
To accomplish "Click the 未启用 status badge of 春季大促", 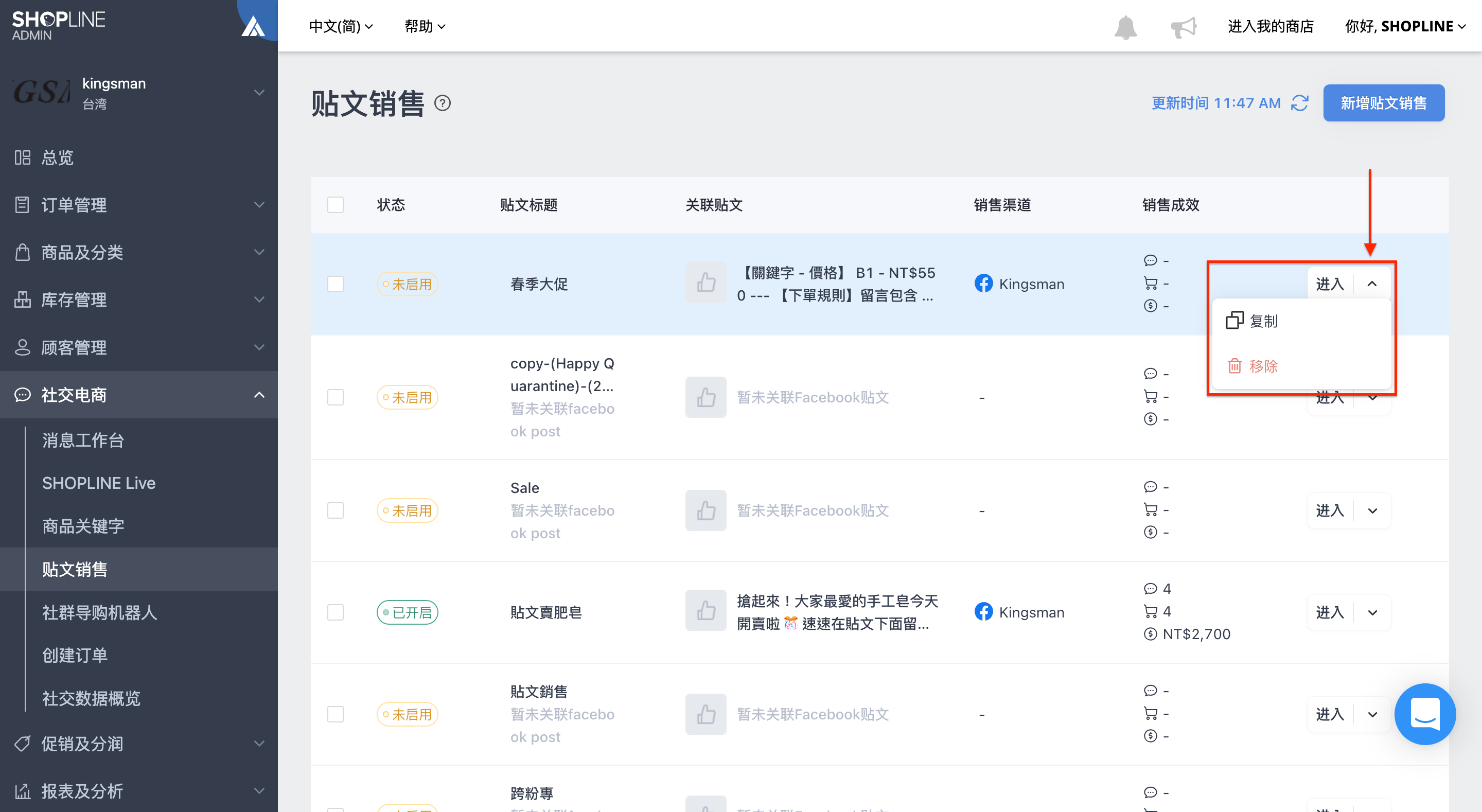I will point(408,284).
